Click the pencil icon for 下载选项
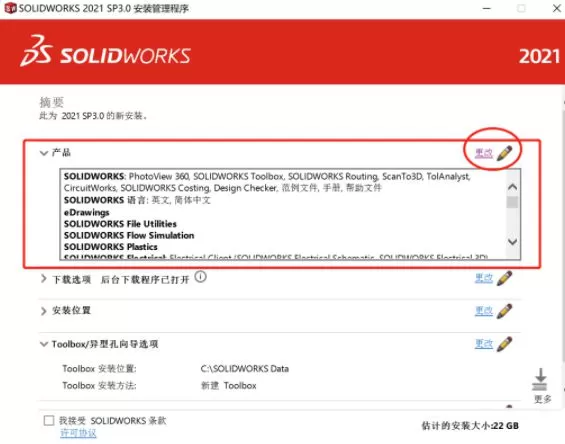565x444 pixels. tap(504, 278)
